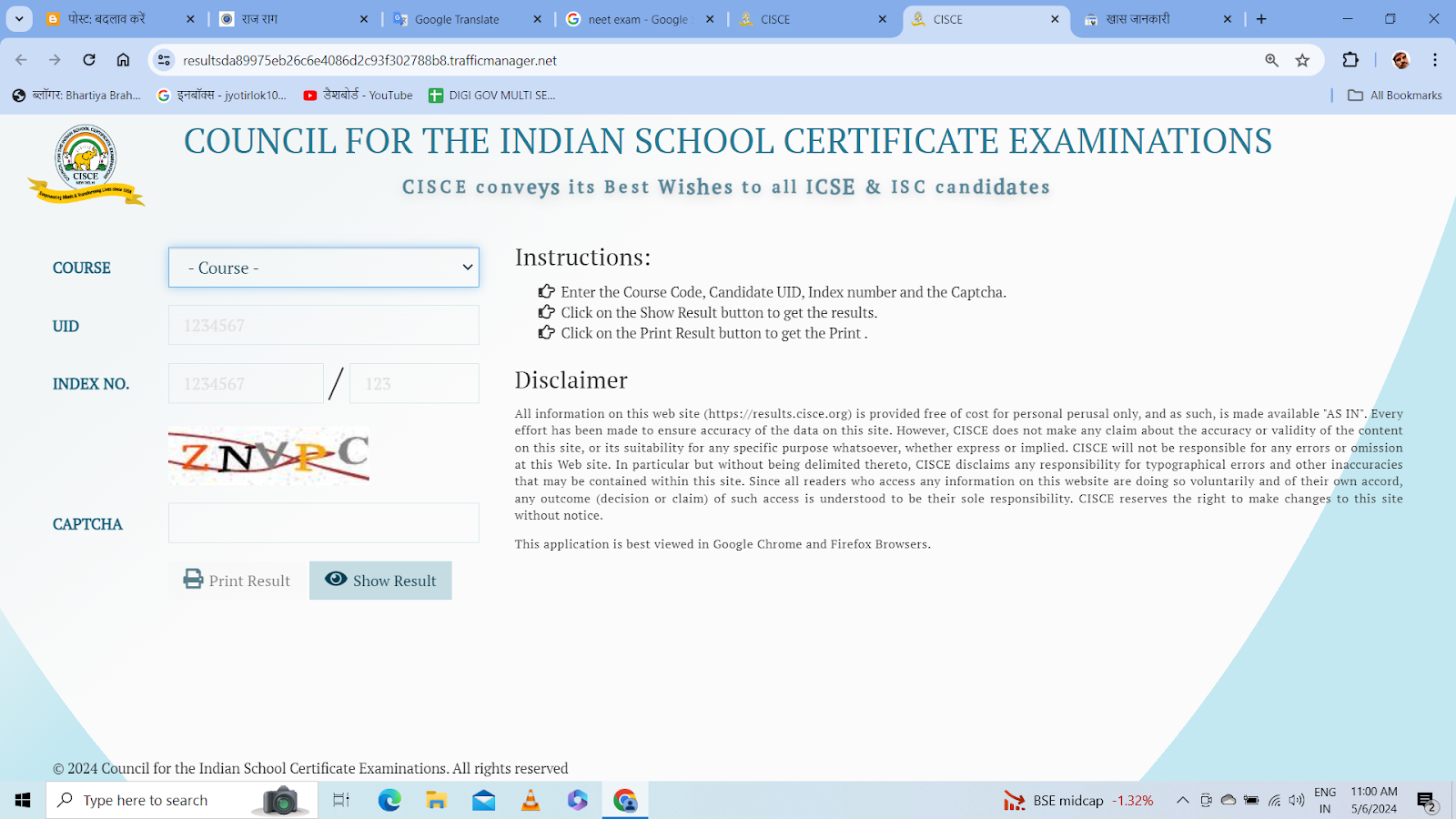
Task: Show hidden system tray icons
Action: pos(1183,800)
